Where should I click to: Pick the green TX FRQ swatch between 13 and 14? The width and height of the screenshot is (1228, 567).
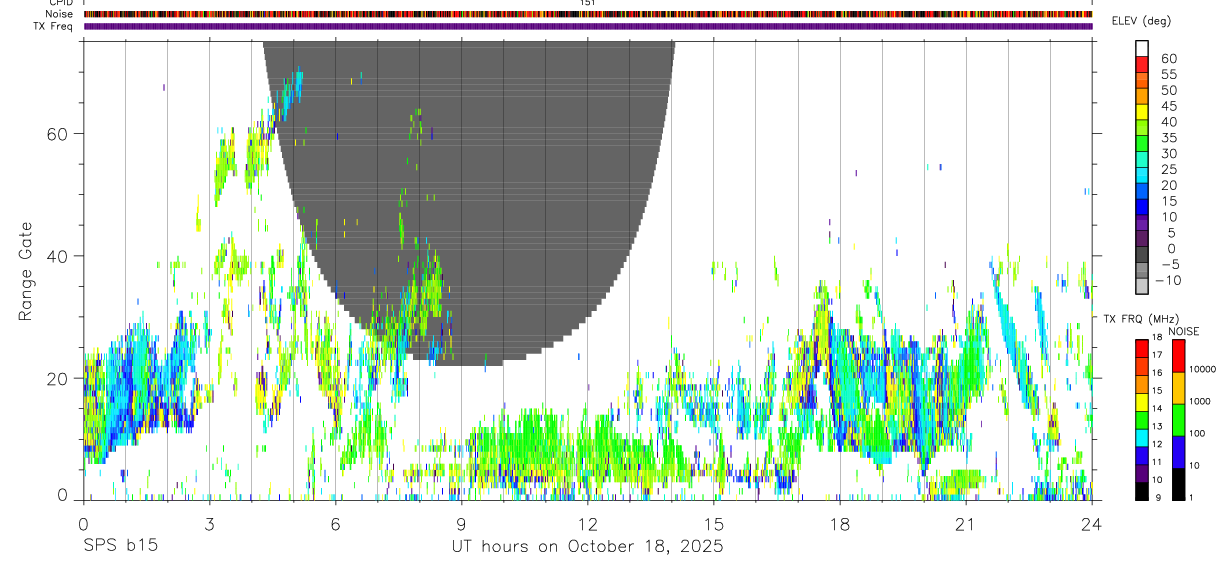[x=1142, y=419]
